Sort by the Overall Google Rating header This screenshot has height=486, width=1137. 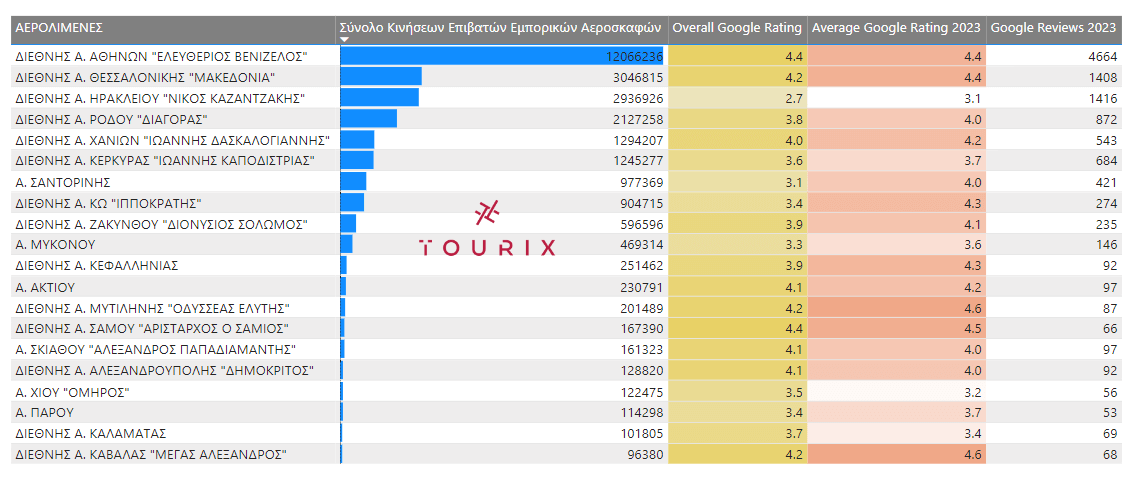click(737, 27)
